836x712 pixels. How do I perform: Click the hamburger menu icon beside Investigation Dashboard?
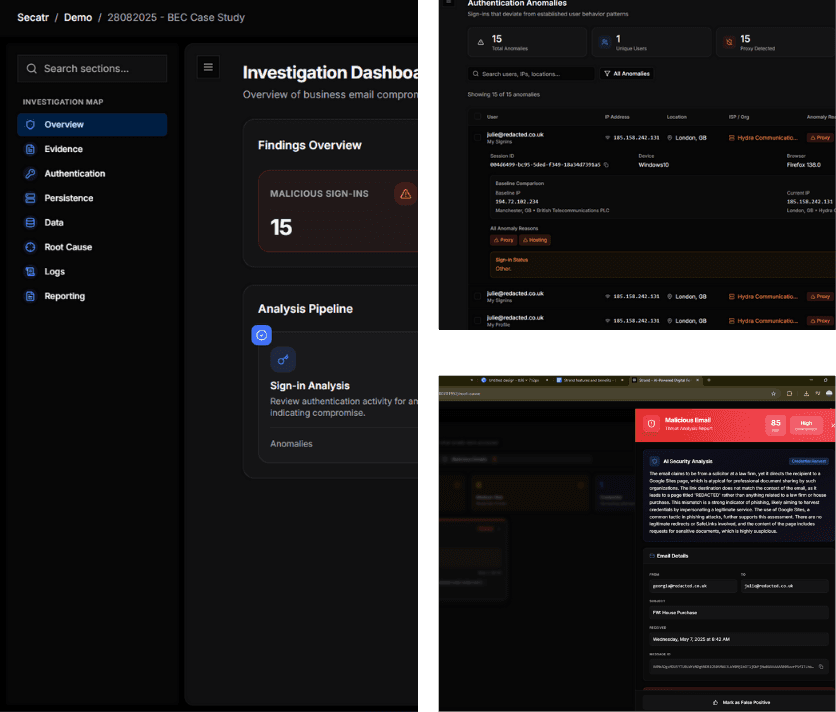208,67
